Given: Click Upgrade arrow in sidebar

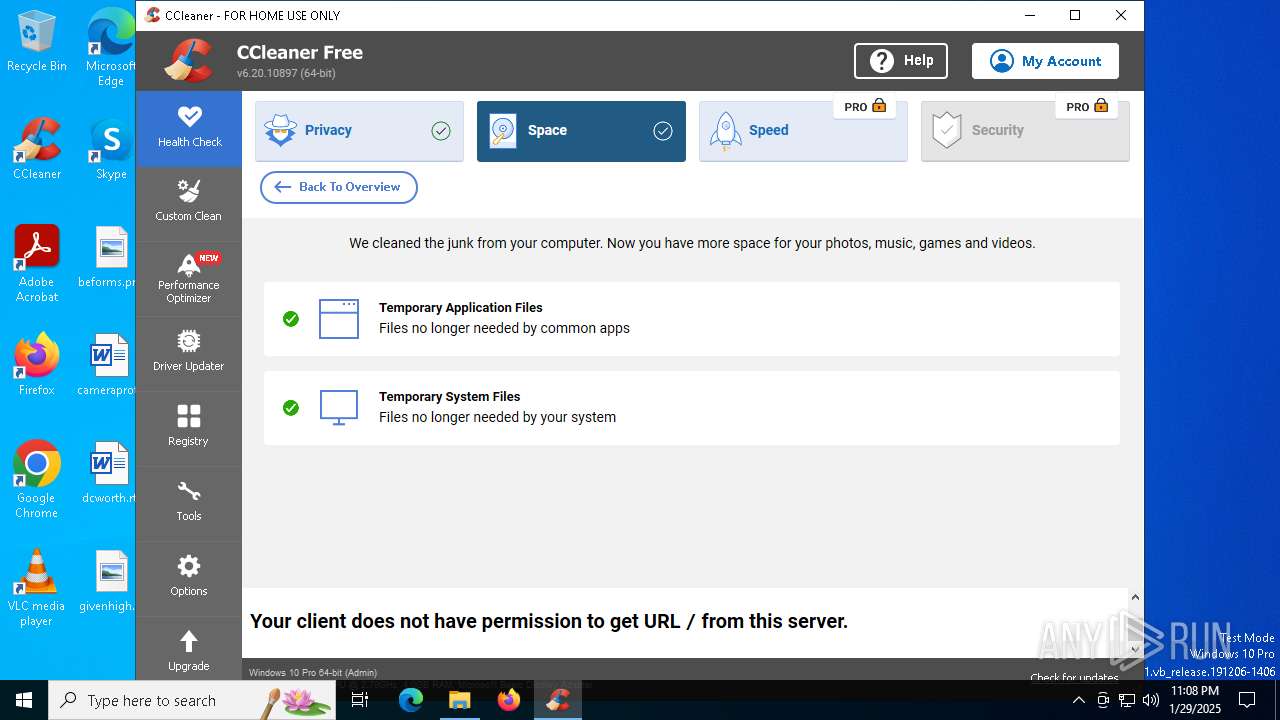Looking at the screenshot, I should [x=189, y=641].
